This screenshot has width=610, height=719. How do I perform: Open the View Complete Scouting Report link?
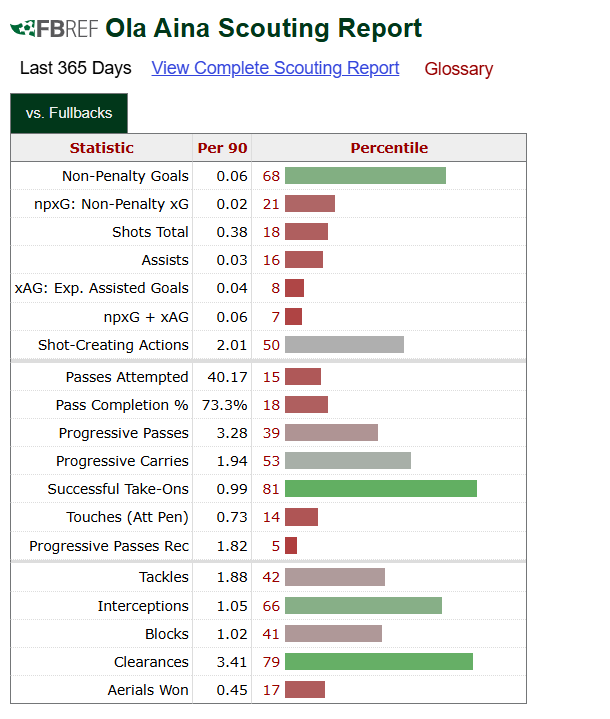pos(275,68)
